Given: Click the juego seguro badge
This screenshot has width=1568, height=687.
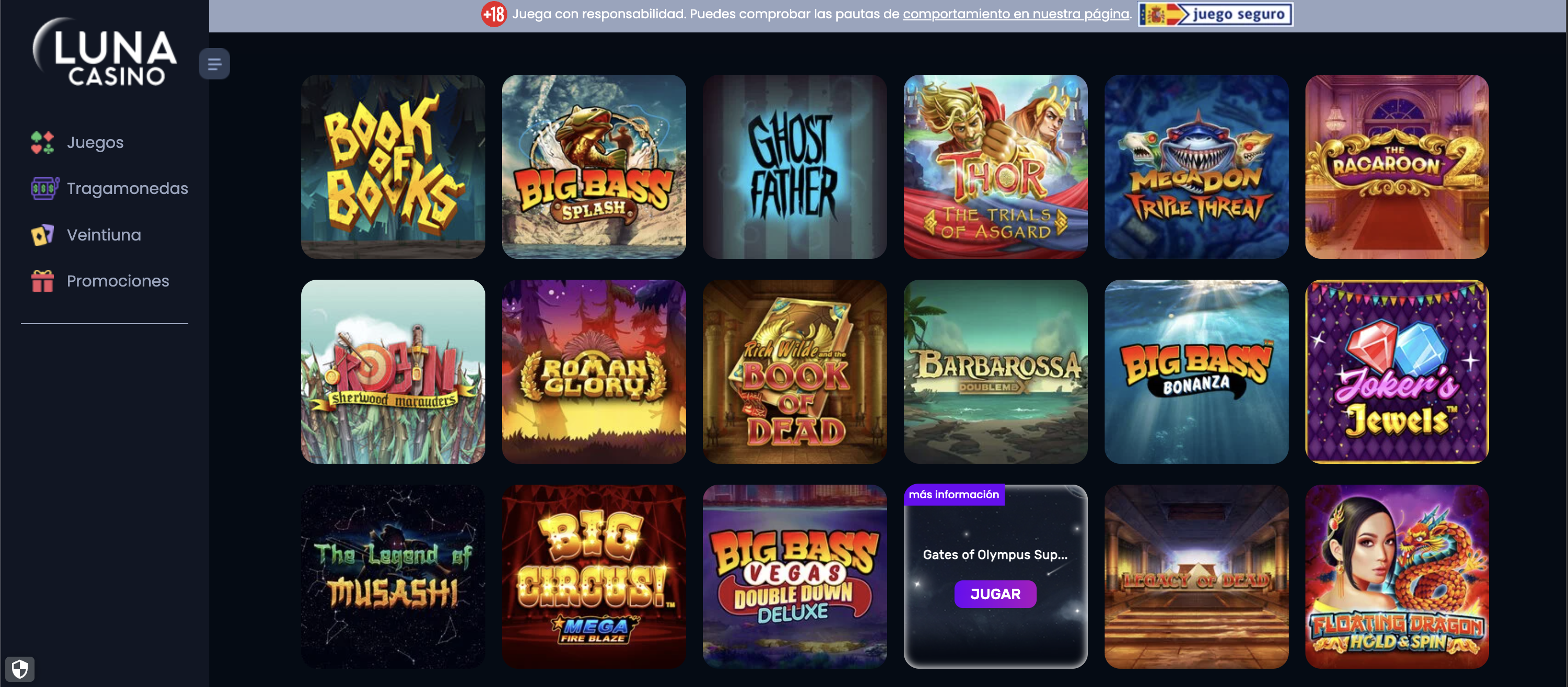Looking at the screenshot, I should (1215, 14).
